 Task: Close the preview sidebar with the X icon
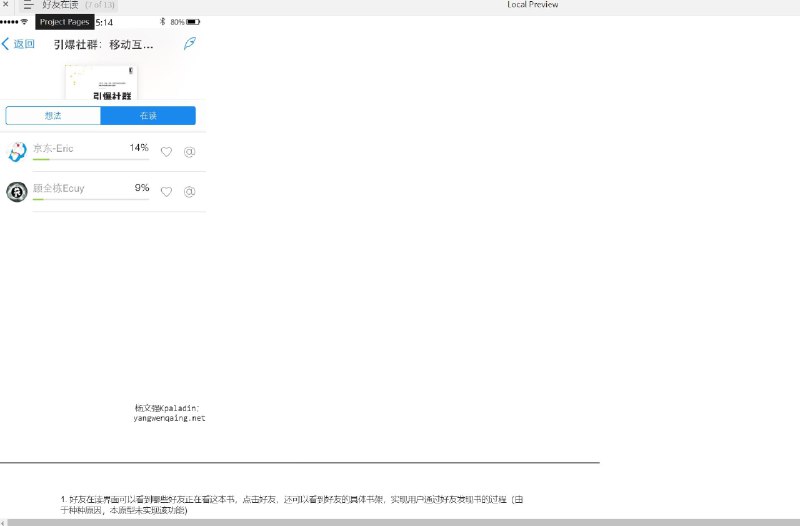(x=6, y=5)
